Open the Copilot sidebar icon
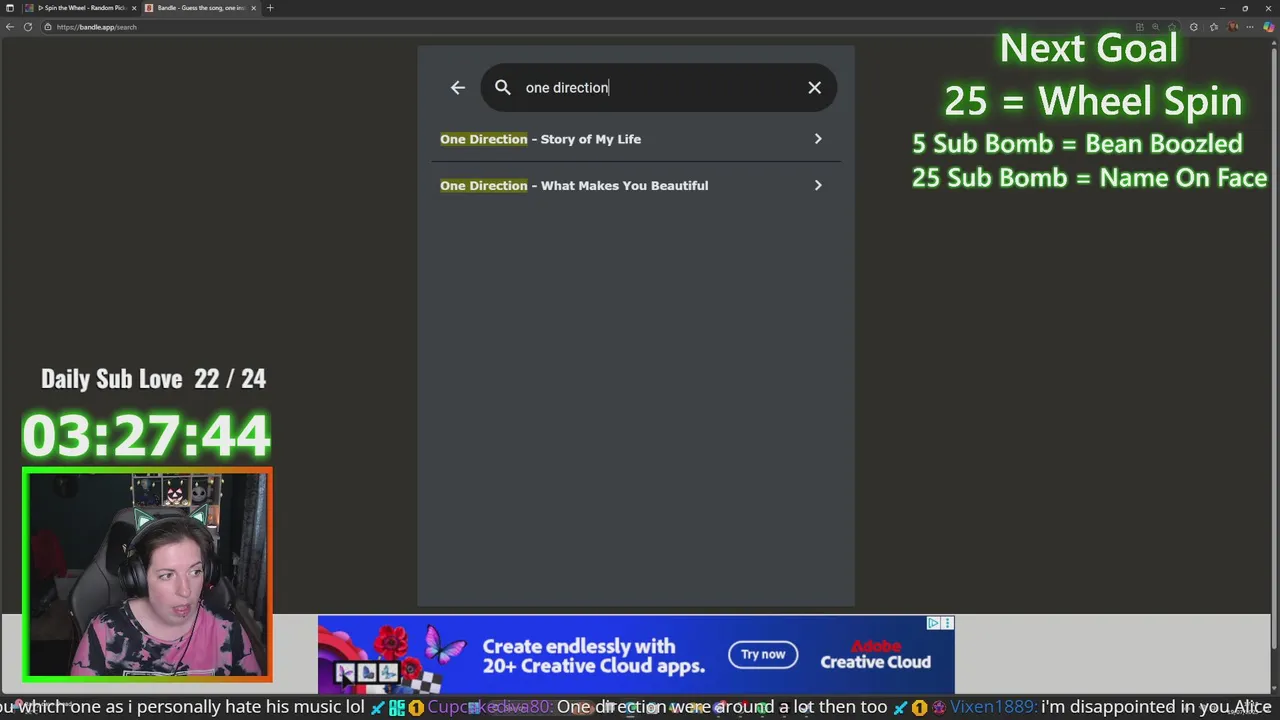 pyautogui.click(x=1269, y=27)
